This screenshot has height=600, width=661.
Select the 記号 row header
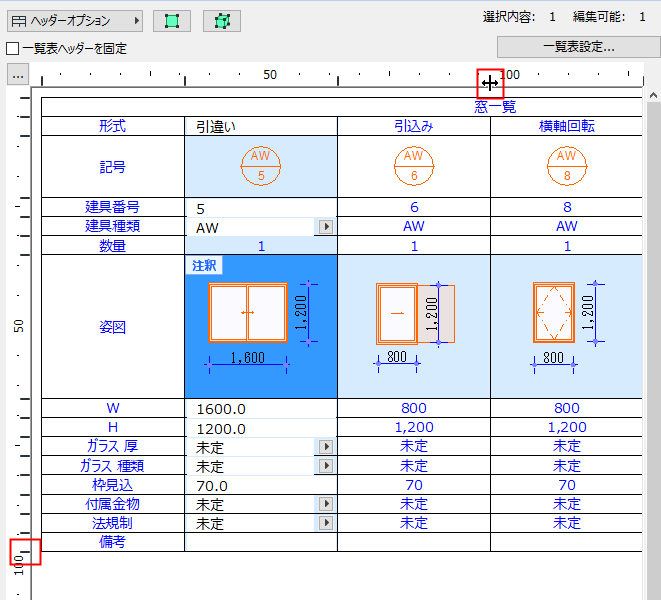(113, 167)
